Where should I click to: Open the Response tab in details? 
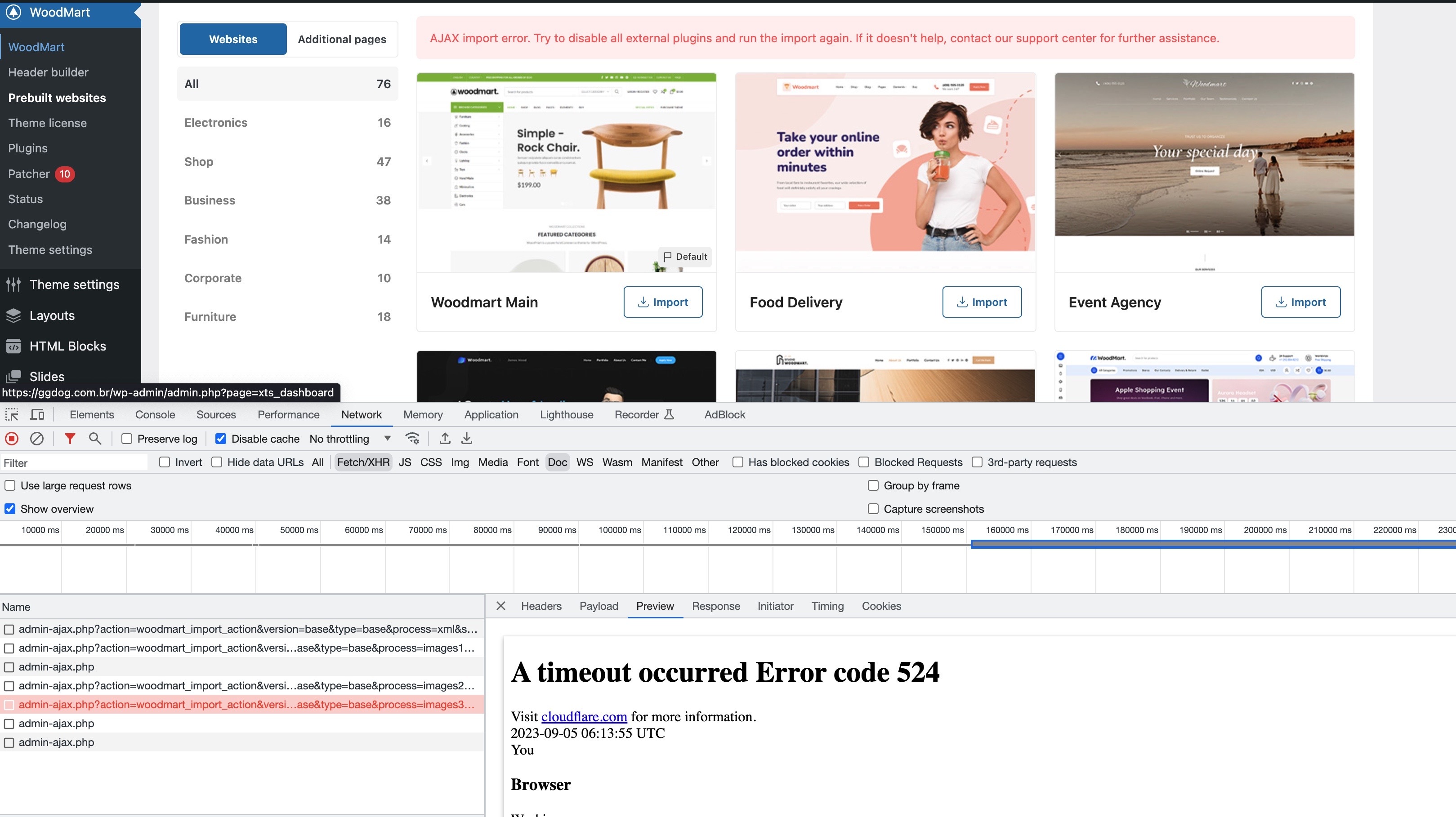(x=715, y=606)
